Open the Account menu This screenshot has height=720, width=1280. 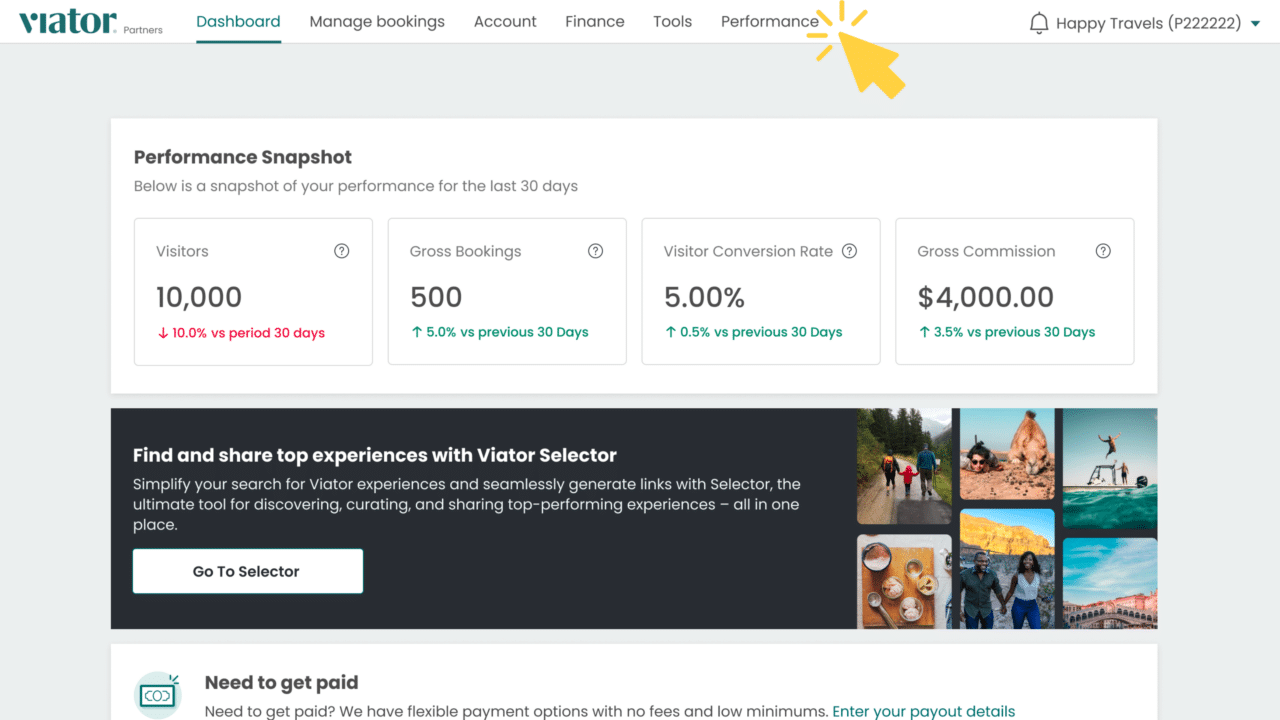click(x=505, y=21)
